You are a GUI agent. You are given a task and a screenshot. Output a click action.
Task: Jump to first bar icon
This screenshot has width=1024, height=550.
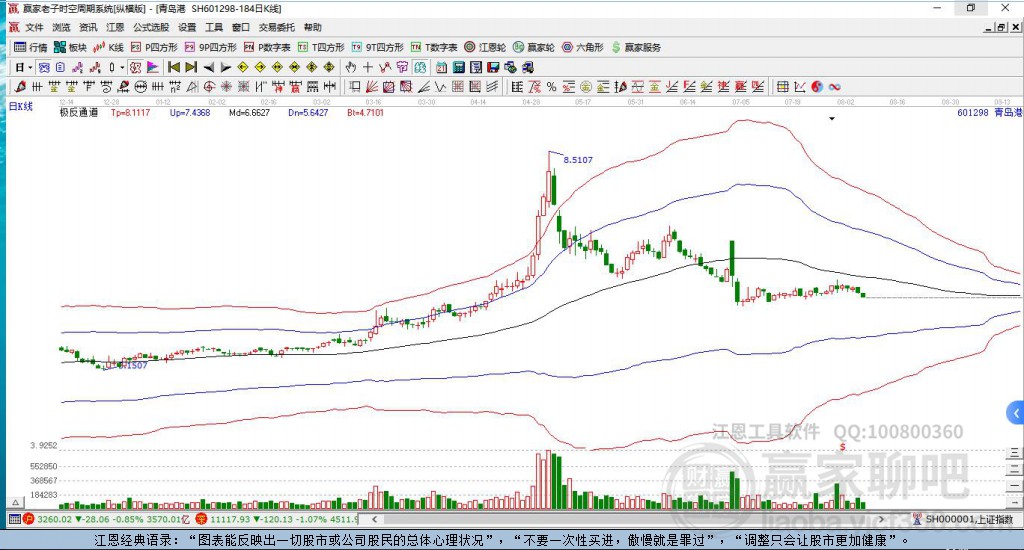[x=174, y=67]
